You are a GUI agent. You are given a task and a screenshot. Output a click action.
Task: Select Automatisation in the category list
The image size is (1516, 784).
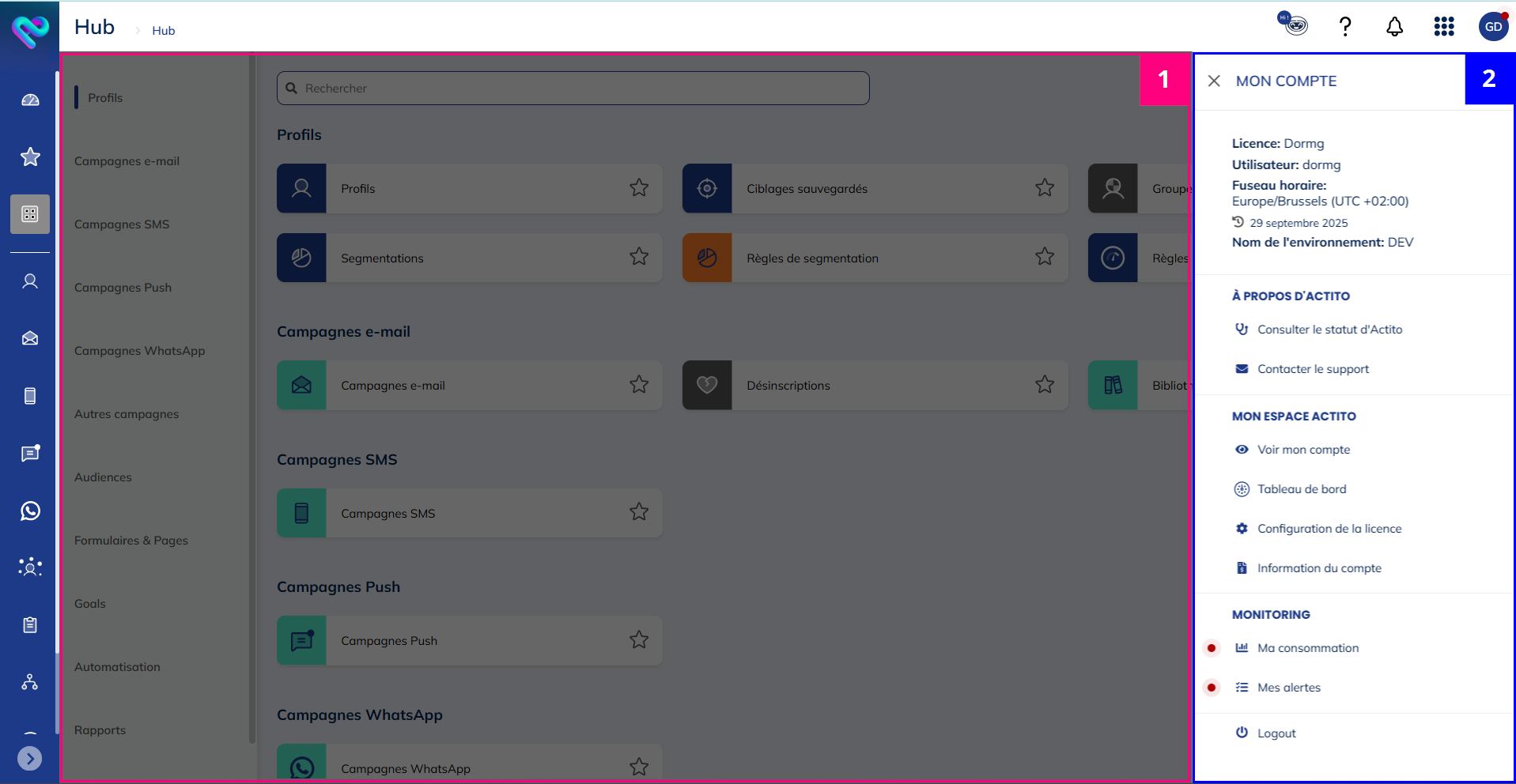pos(117,667)
